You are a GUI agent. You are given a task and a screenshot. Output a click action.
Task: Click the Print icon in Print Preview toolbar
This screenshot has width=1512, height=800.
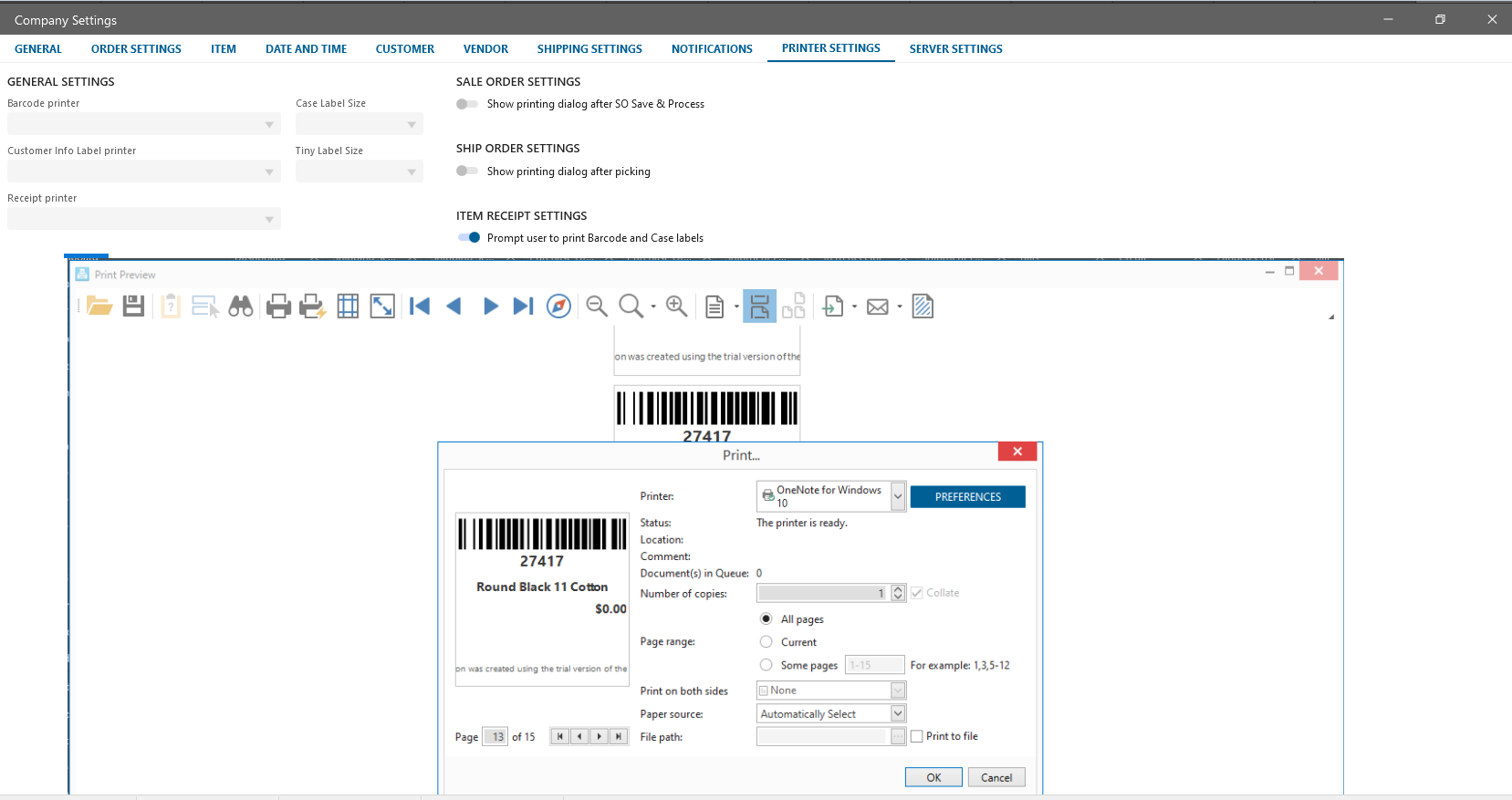[x=278, y=306]
